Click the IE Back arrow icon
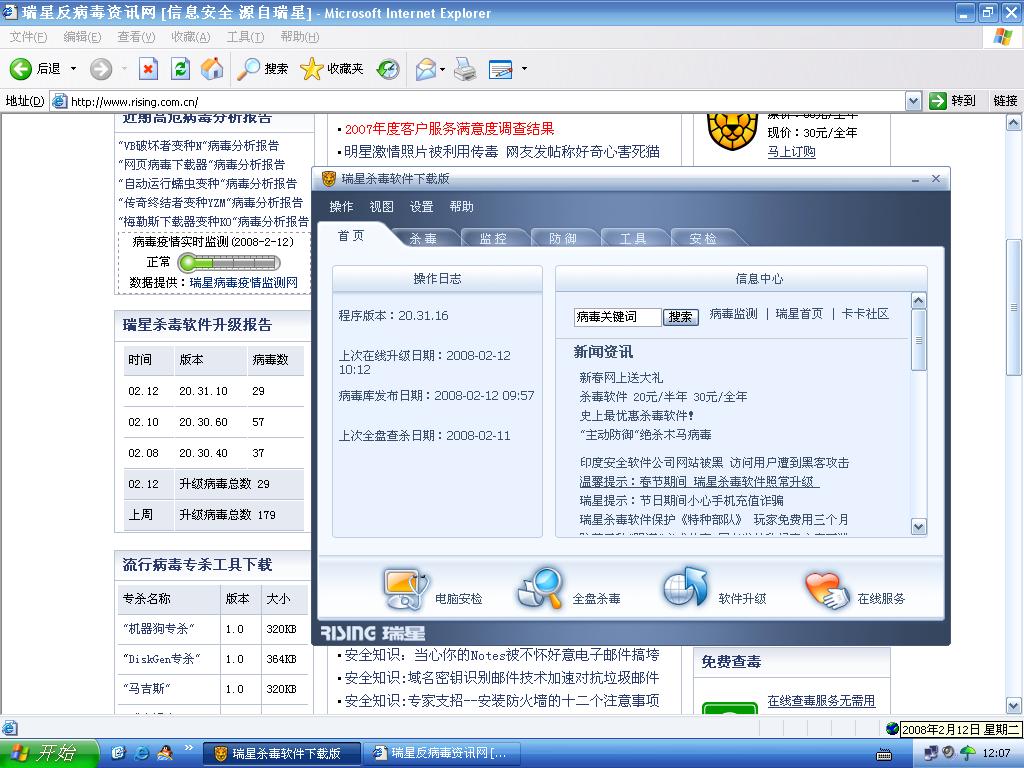 pyautogui.click(x=20, y=69)
